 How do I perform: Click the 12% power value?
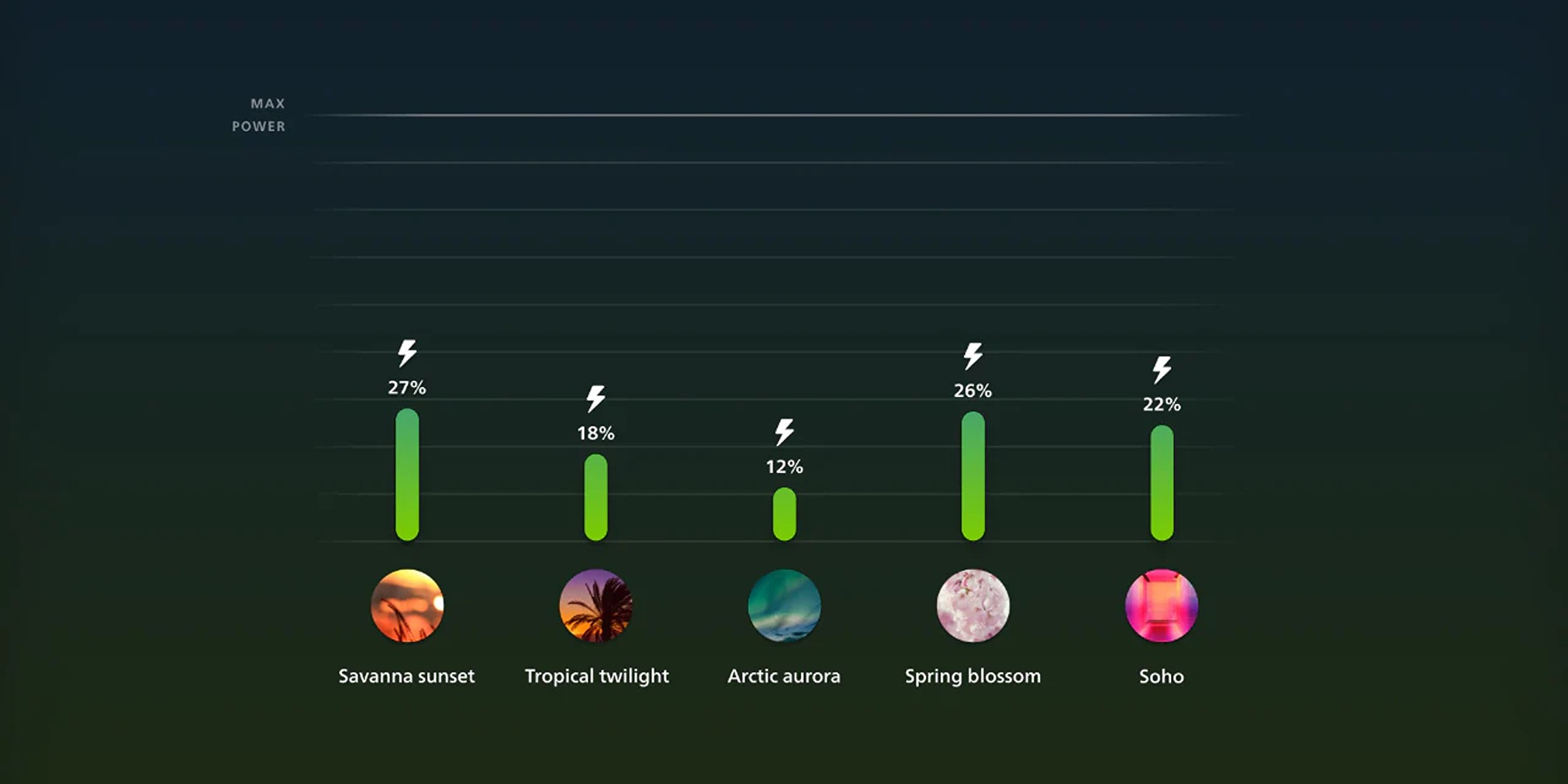pos(784,467)
